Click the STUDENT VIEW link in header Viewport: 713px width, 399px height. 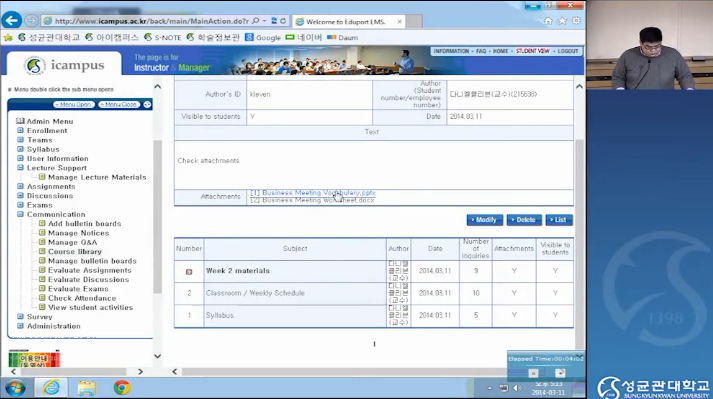tap(532, 51)
